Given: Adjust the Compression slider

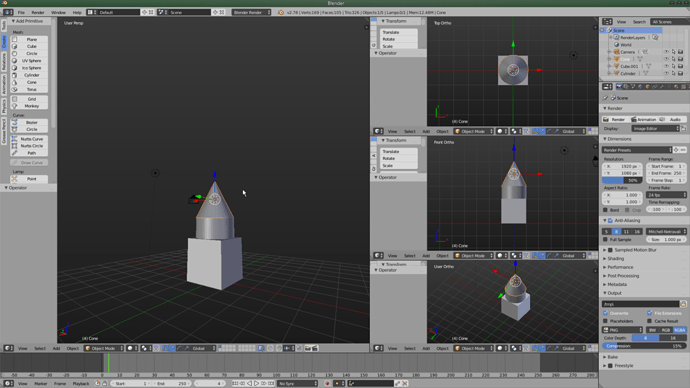Looking at the screenshot, I should point(643,346).
